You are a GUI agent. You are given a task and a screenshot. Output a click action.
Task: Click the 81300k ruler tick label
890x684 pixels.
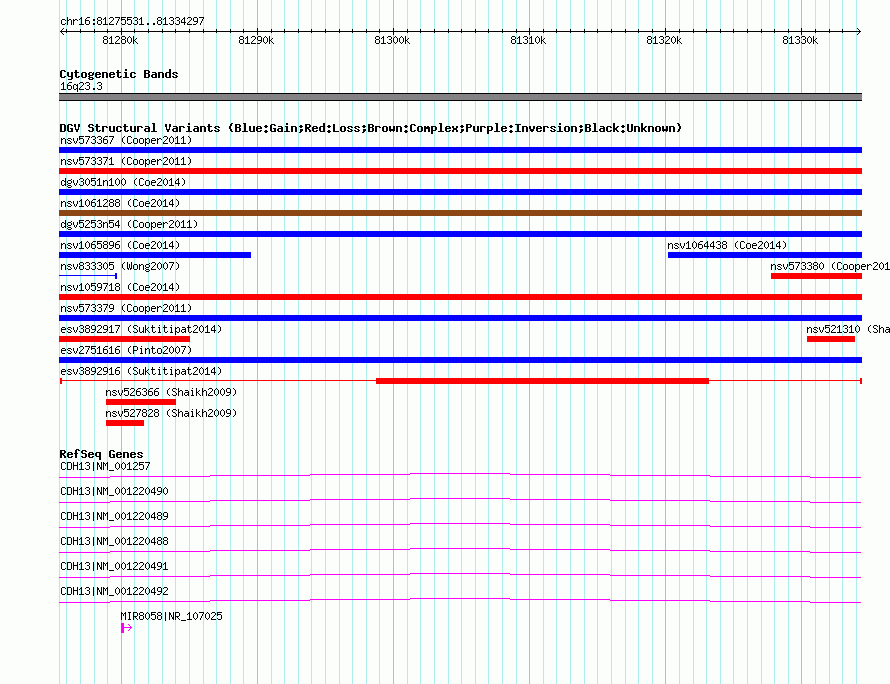point(392,40)
